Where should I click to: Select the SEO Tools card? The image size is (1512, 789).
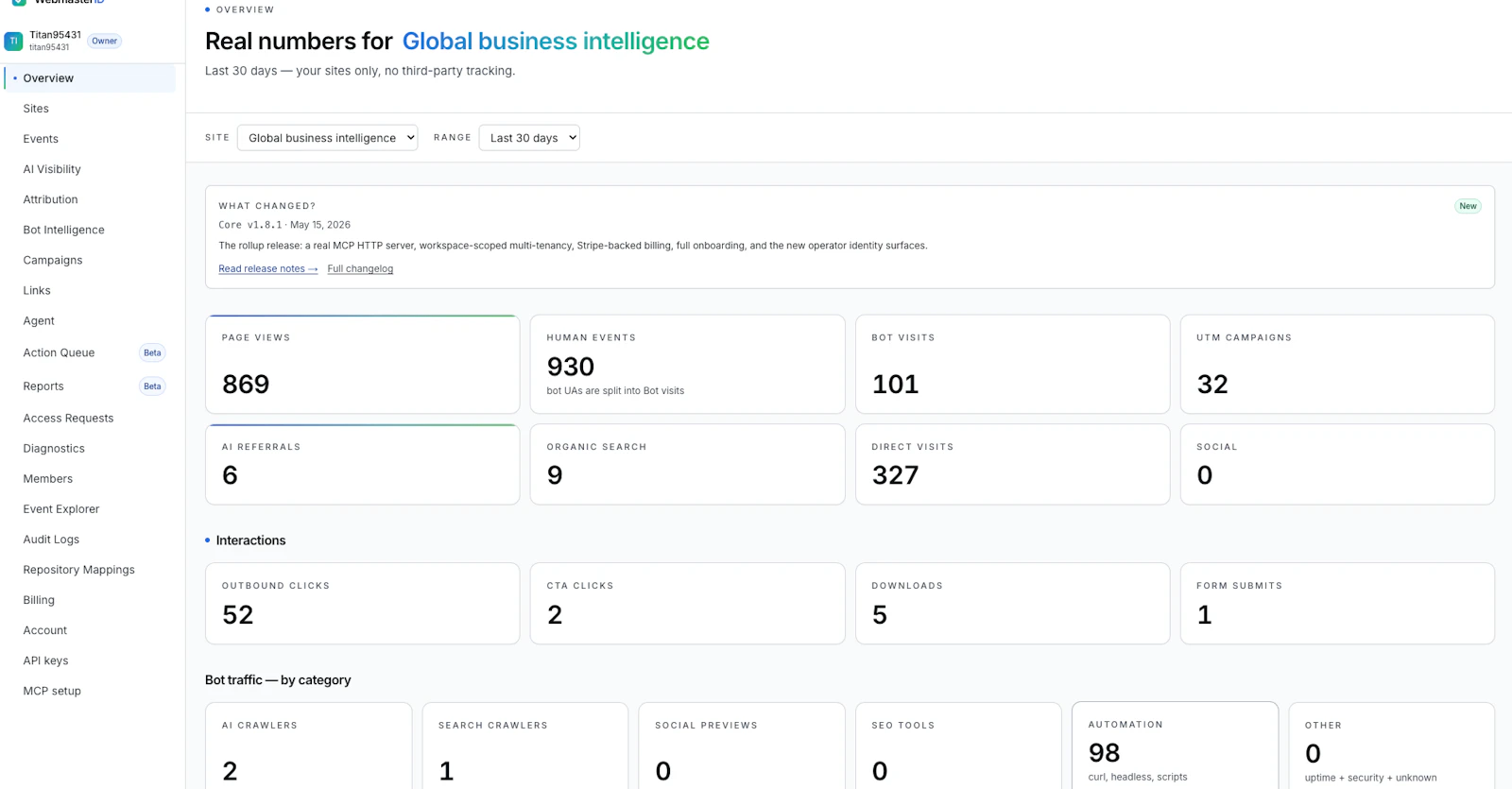click(x=958, y=746)
